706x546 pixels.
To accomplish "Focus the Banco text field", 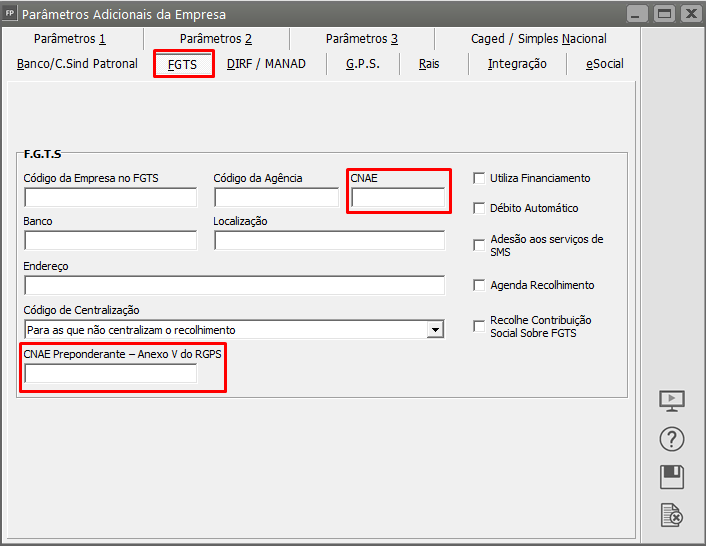I will pyautogui.click(x=111, y=240).
